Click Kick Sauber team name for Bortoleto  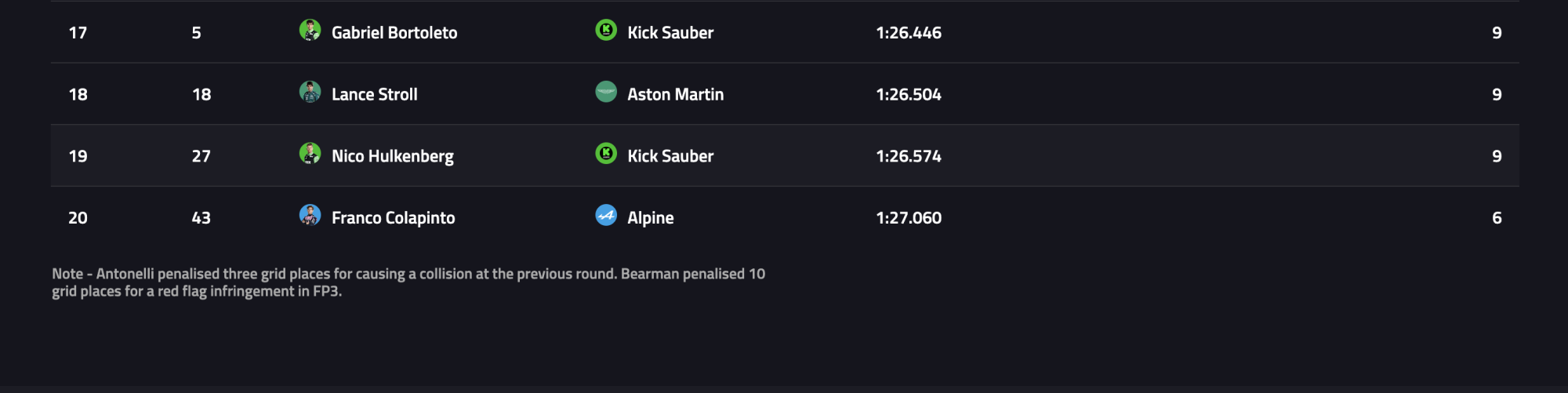point(670,33)
